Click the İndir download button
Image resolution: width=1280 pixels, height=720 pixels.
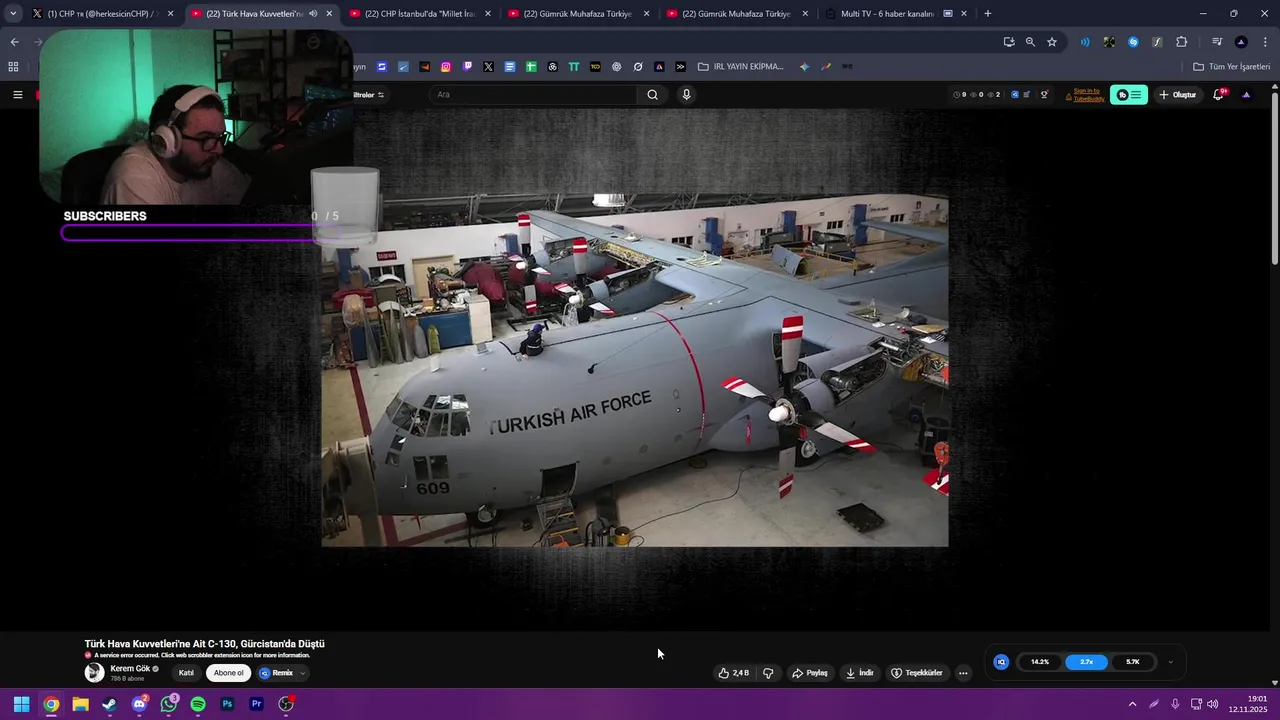coord(860,673)
